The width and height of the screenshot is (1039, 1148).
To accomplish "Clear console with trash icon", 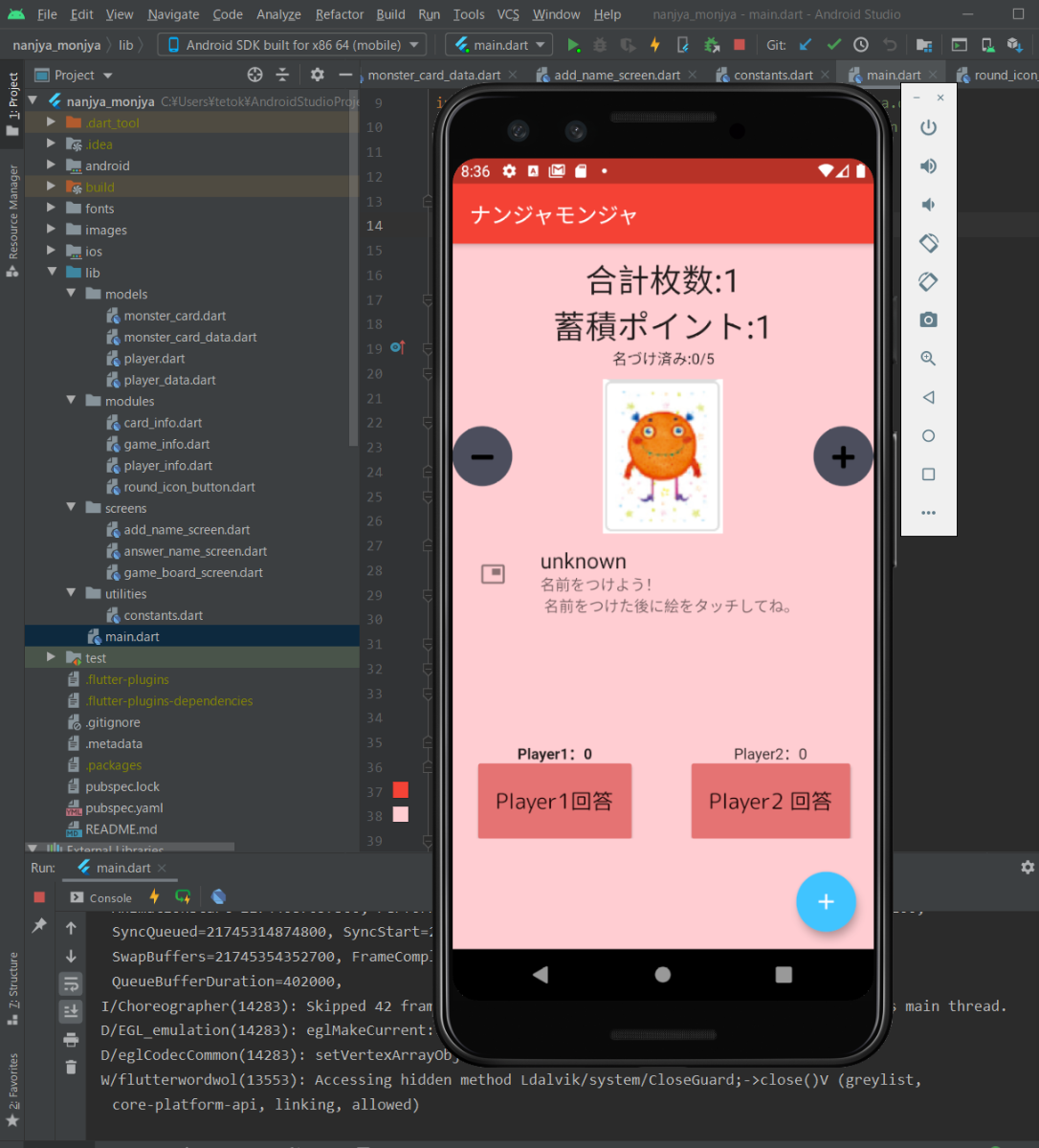I will tap(71, 1067).
